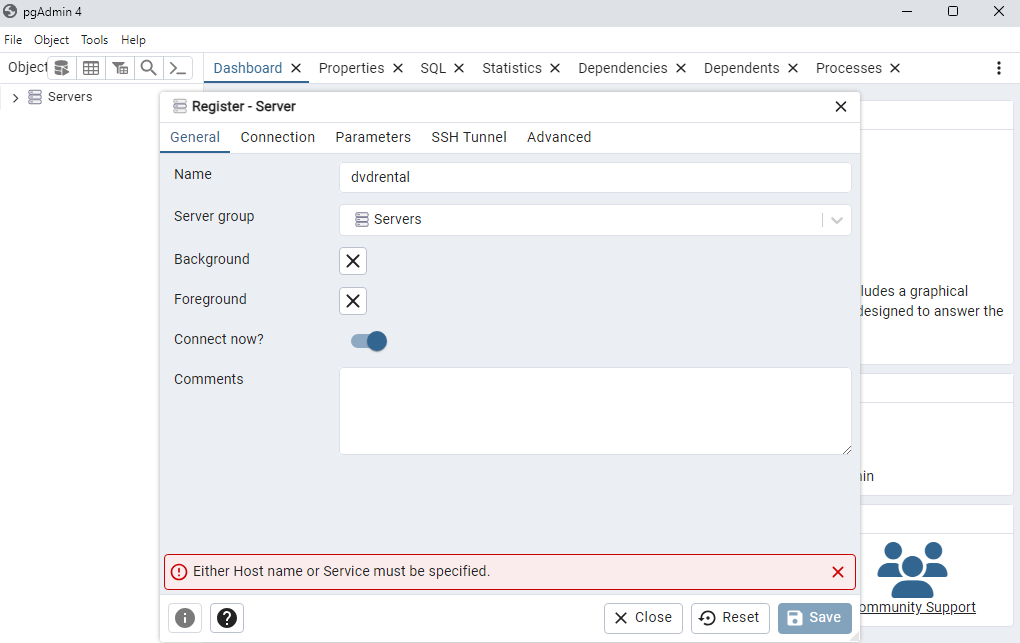Close the Dashboard tab with its X

296,68
